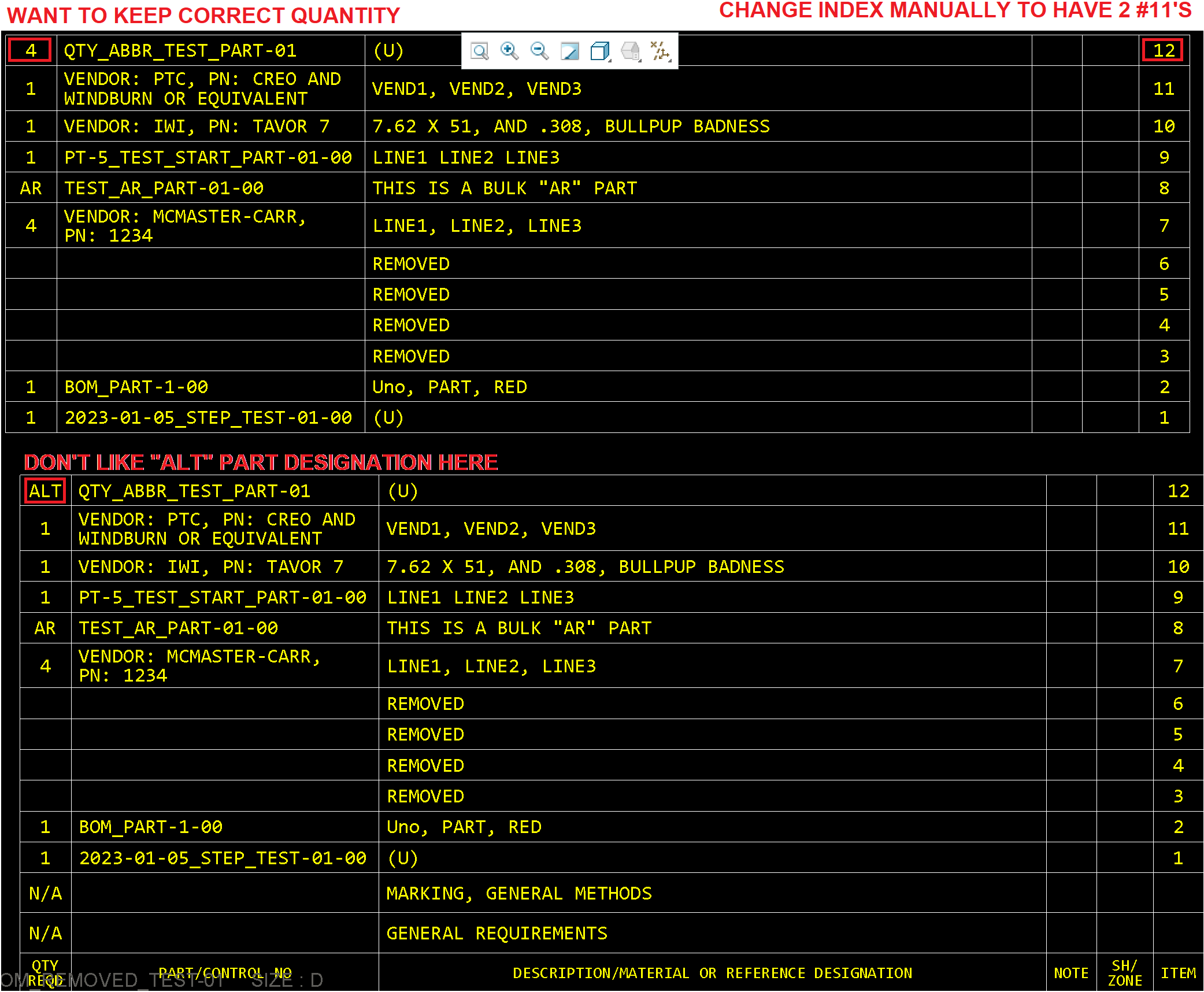Select the Previous View arrow icon
1204x992 pixels.
point(570,51)
